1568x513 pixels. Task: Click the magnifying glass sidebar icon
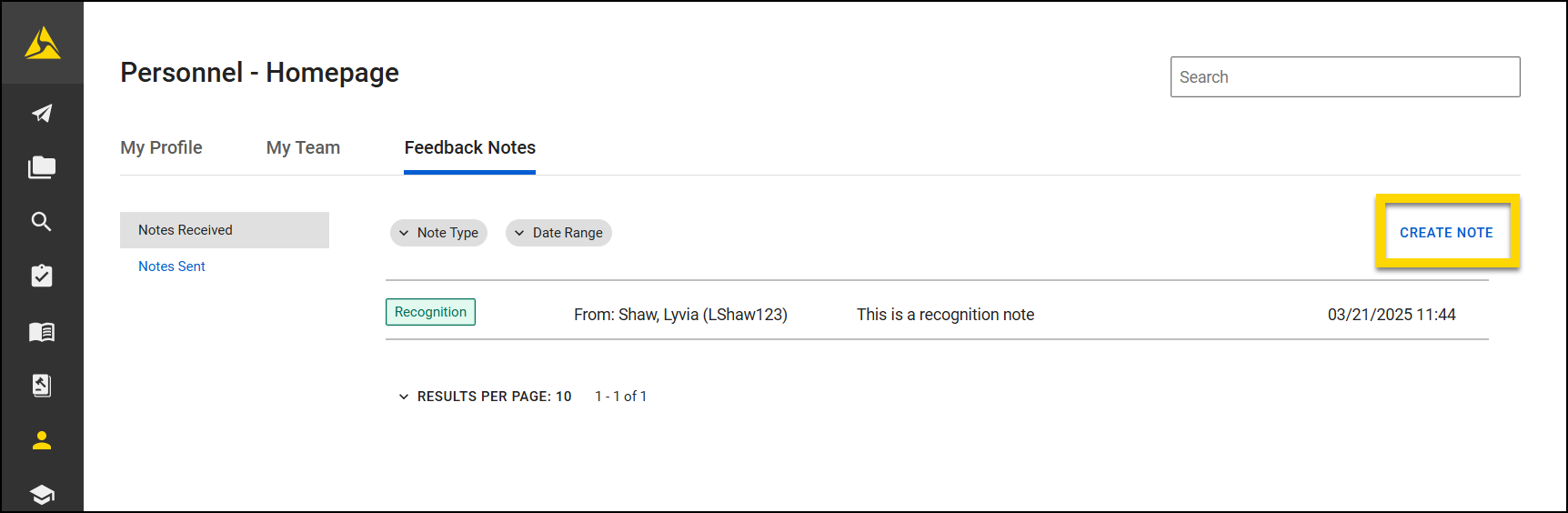(42, 222)
